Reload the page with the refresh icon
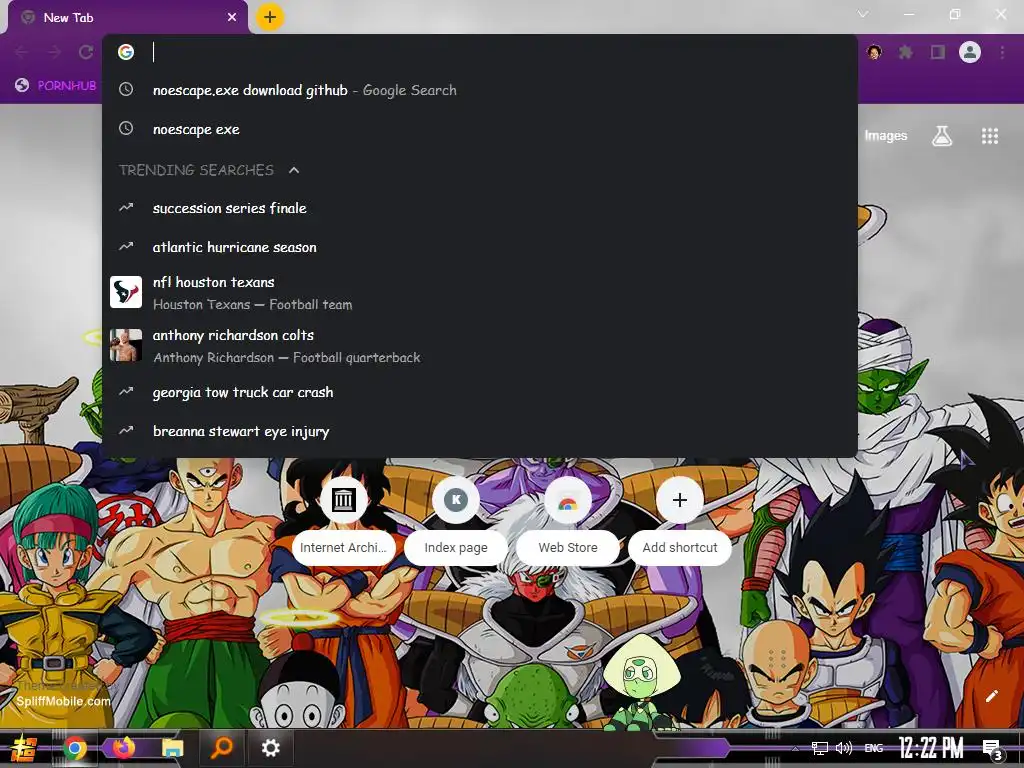 86,52
